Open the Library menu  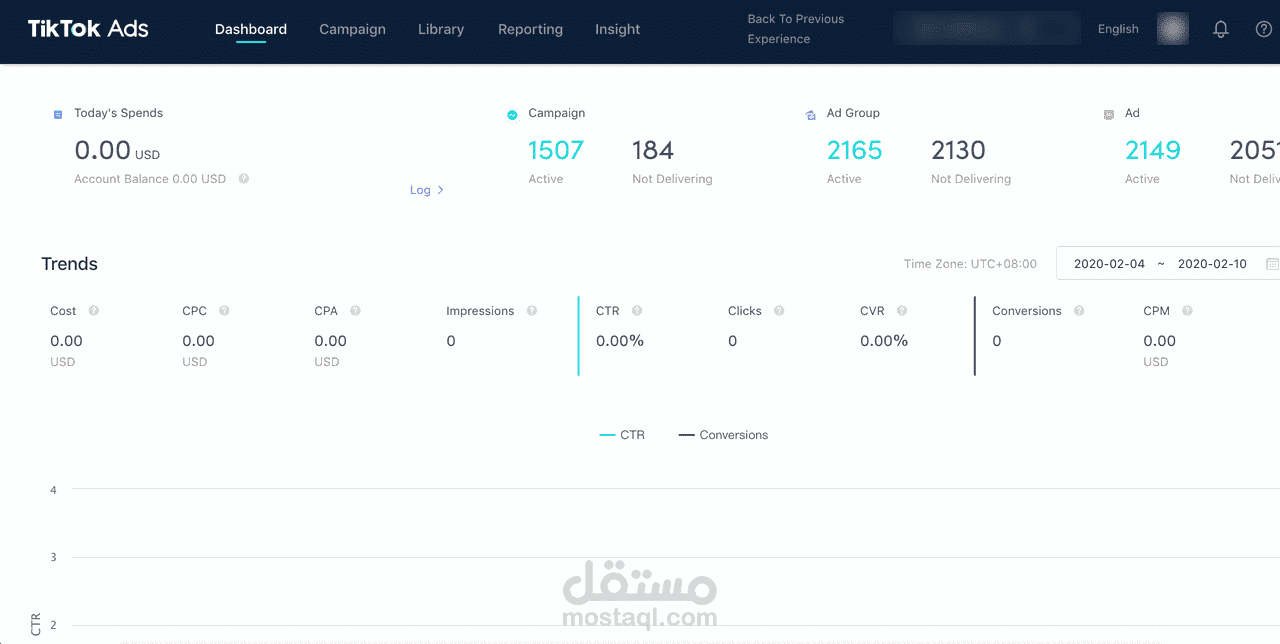pos(441,29)
